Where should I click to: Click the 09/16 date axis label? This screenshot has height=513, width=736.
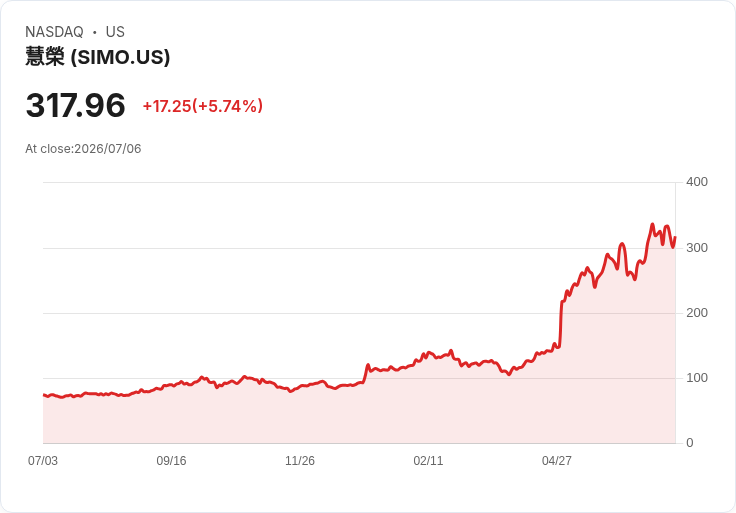pyautogui.click(x=171, y=460)
